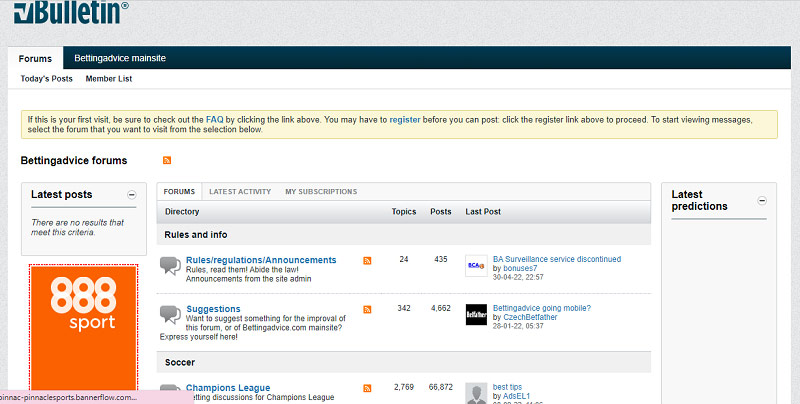
Task: Open RSS feed for Champions League forum
Action: coord(367,388)
